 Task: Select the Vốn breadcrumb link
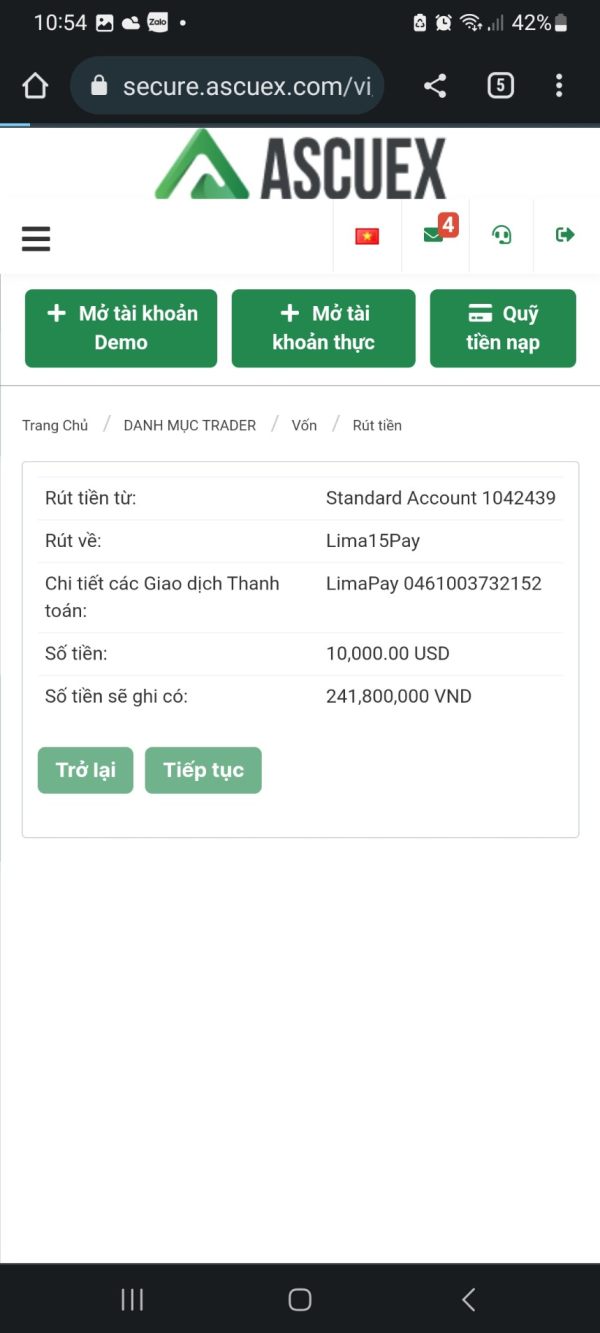coord(304,425)
